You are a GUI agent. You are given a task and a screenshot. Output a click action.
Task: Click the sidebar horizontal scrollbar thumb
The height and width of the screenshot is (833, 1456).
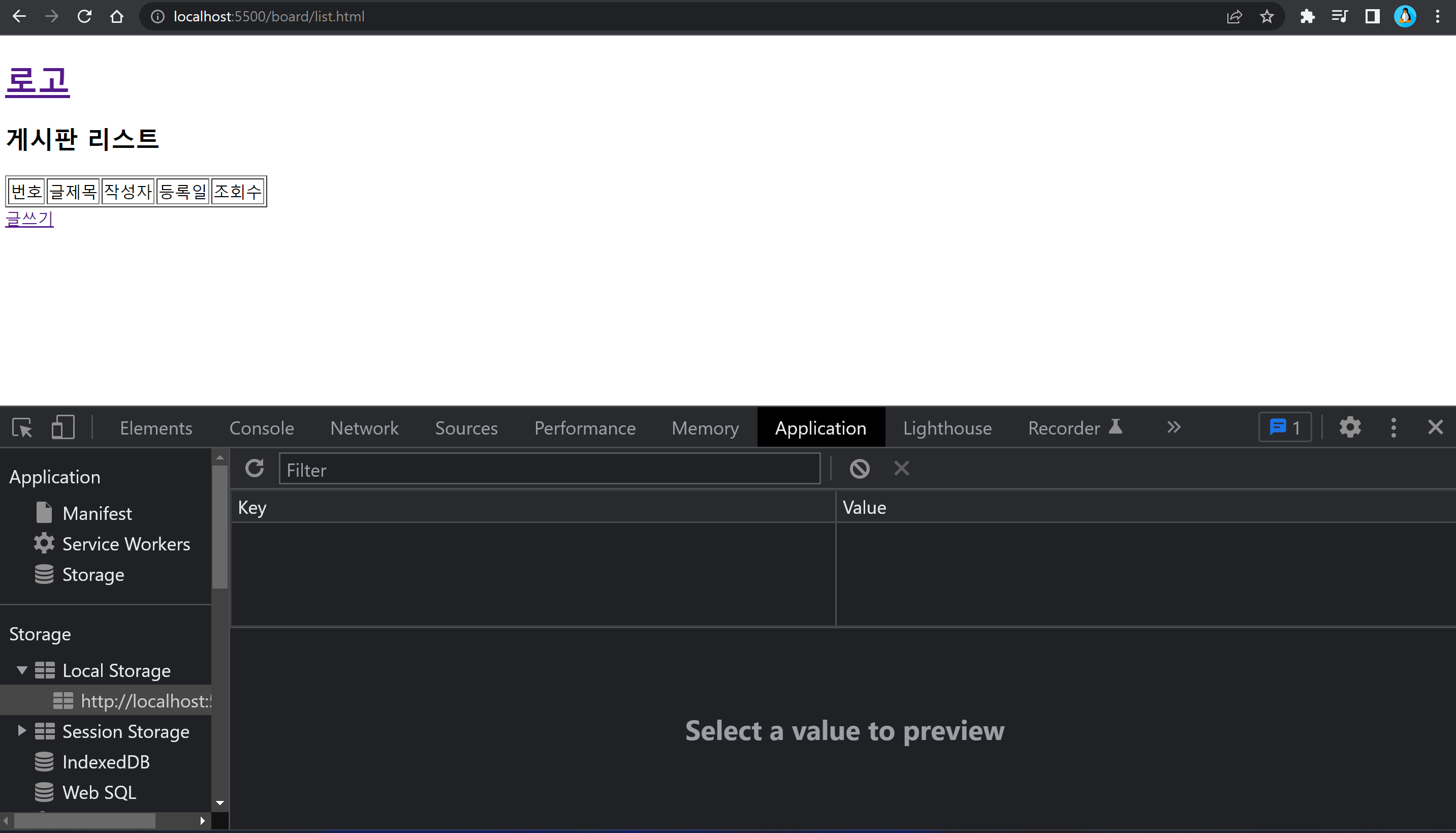tap(85, 820)
